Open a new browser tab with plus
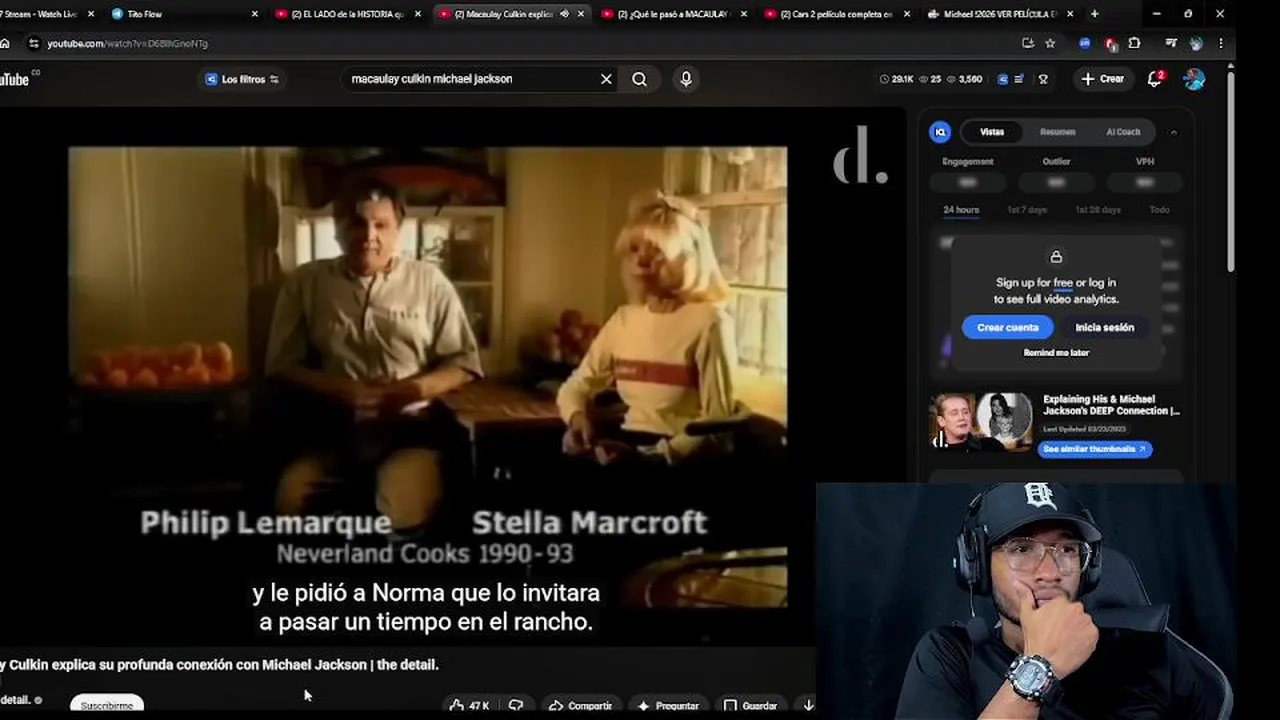1280x720 pixels. point(1094,14)
